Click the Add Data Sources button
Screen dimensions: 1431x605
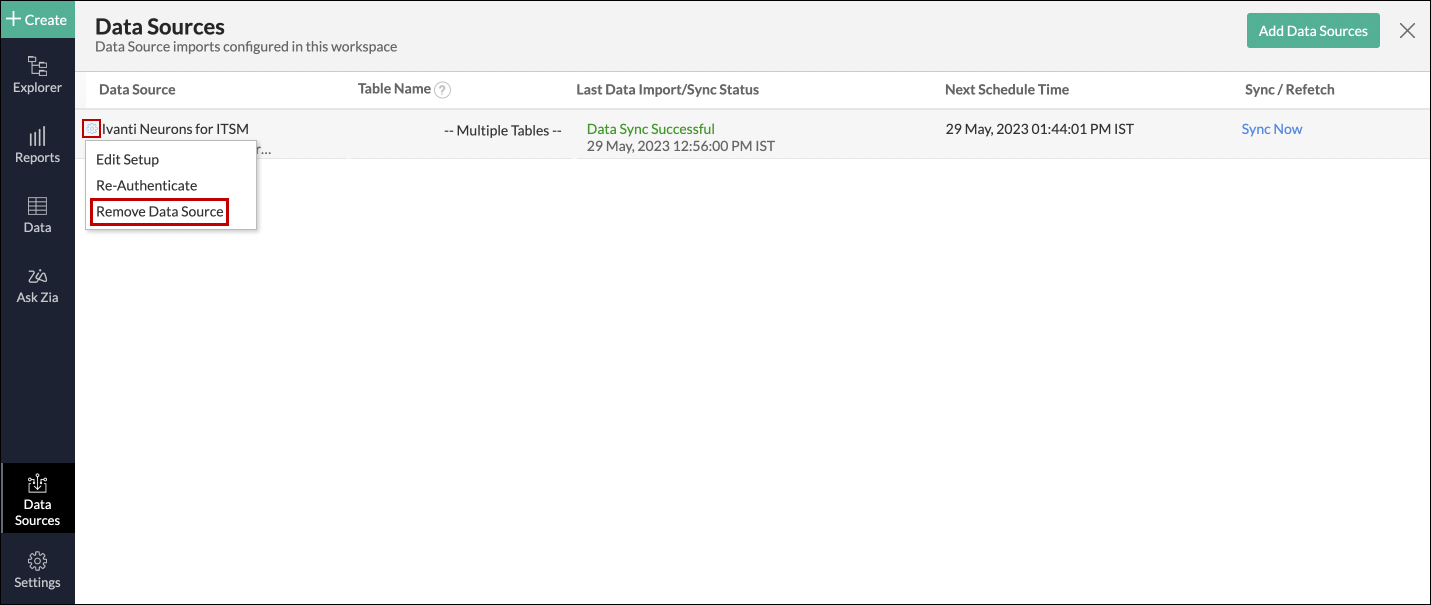(x=1313, y=30)
